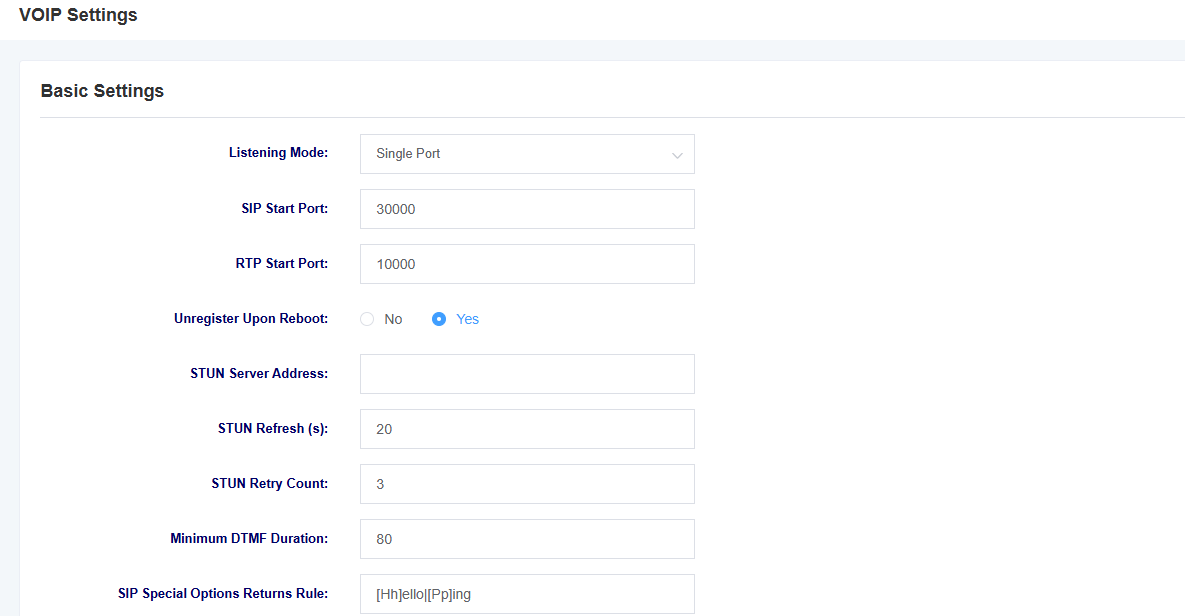The image size is (1185, 616).
Task: Focus the Minimum DTMF Duration field
Action: click(527, 539)
